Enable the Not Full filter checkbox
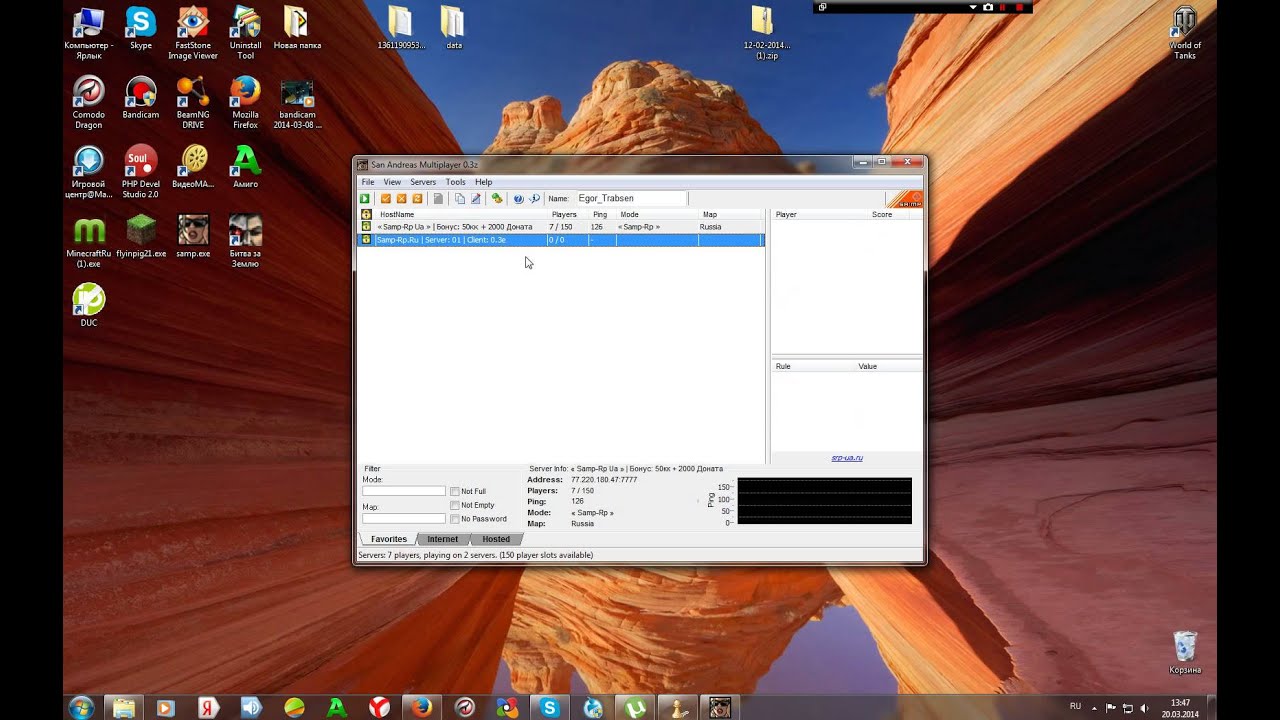 (x=455, y=492)
